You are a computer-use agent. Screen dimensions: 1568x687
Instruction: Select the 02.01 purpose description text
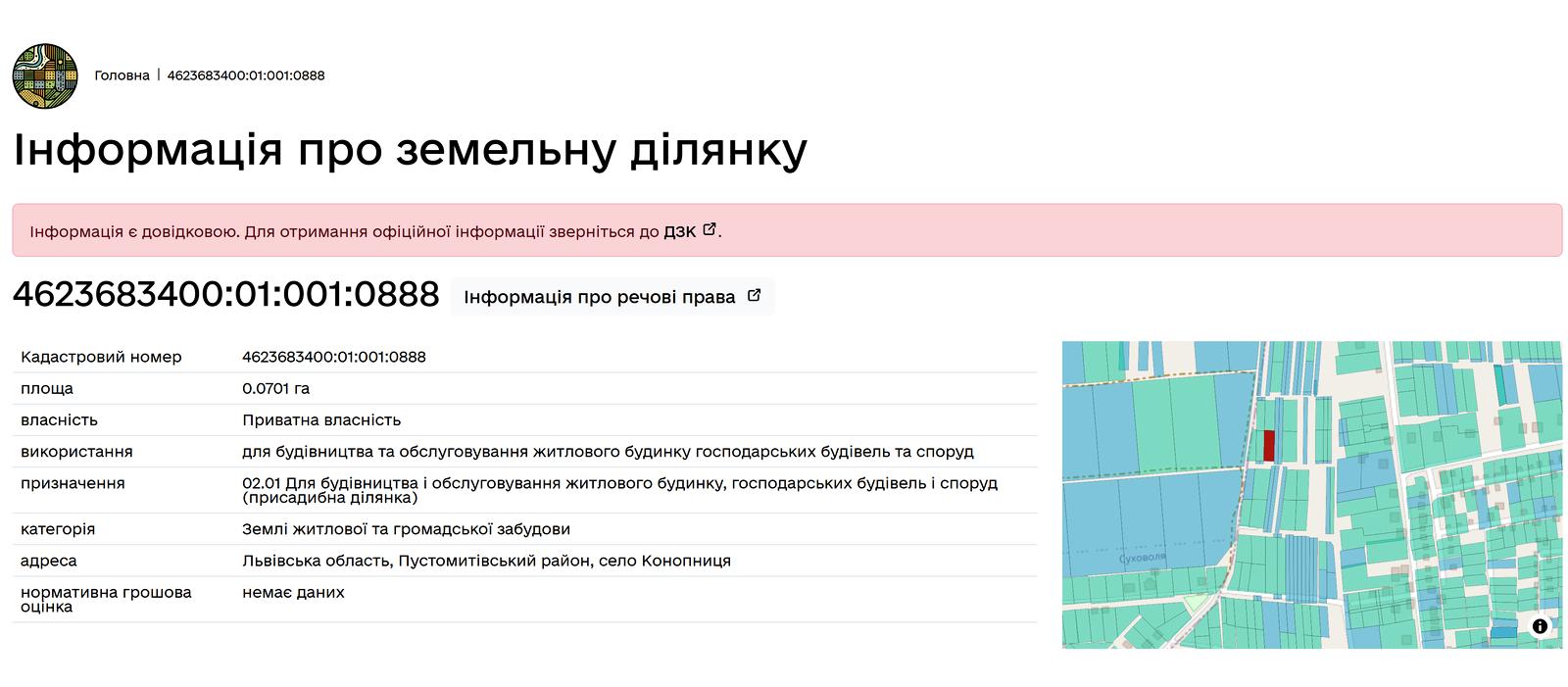(619, 490)
